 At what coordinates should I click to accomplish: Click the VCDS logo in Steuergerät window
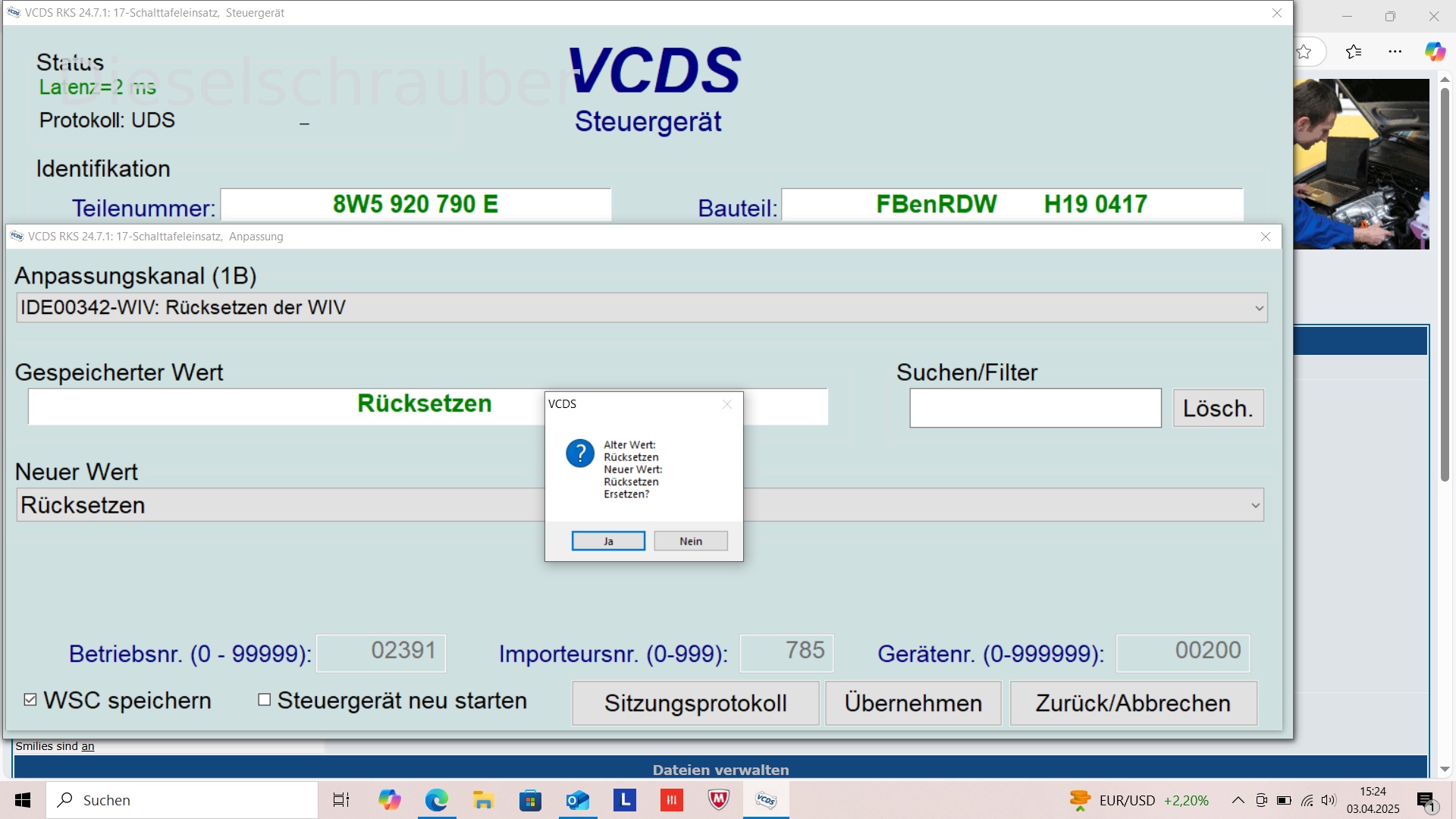pos(654,70)
